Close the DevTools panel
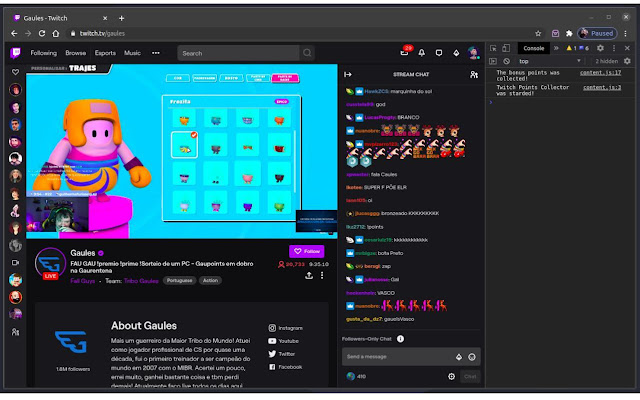 [627, 48]
